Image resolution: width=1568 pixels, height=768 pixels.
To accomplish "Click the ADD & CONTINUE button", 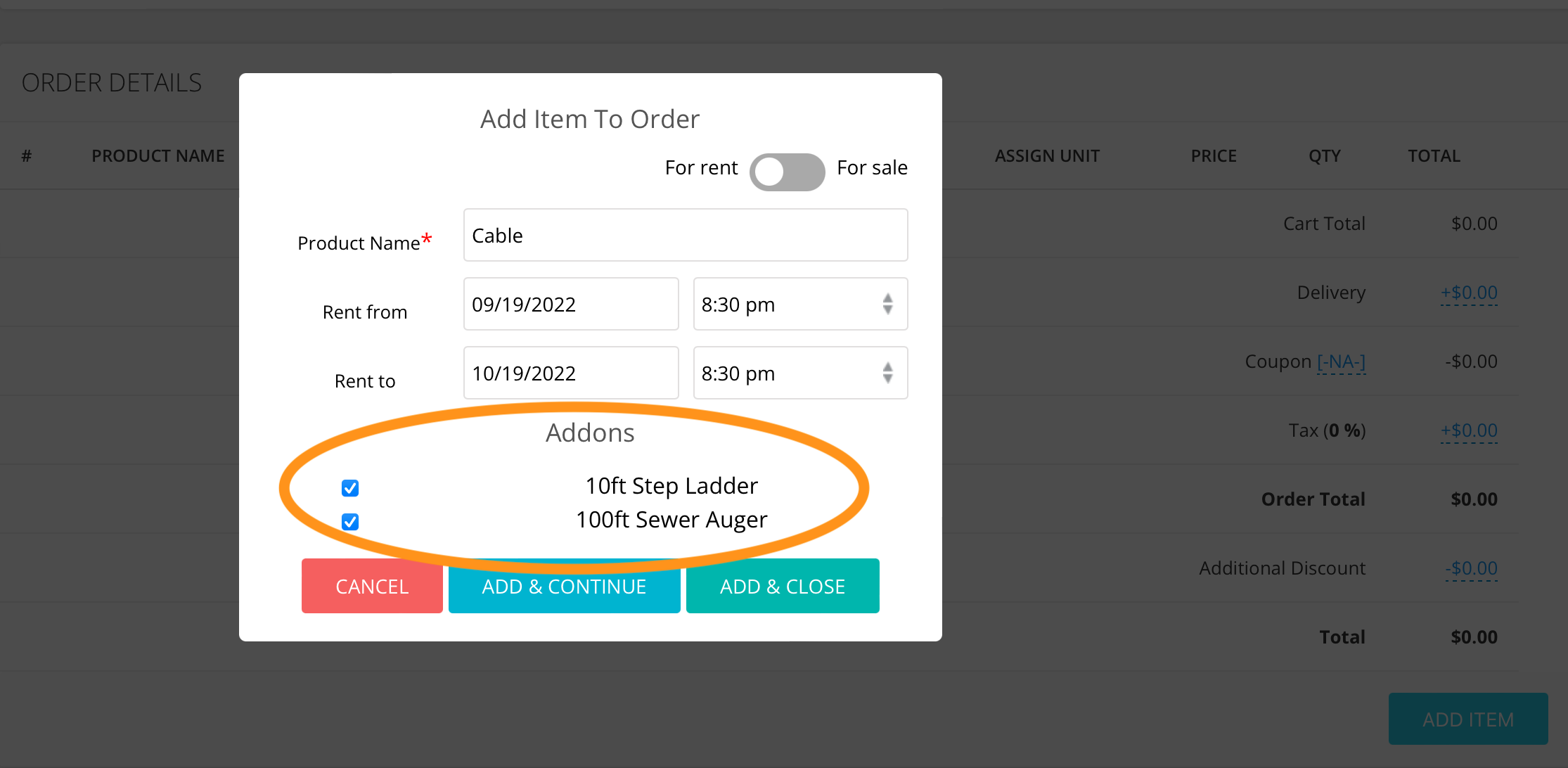I will point(564,586).
